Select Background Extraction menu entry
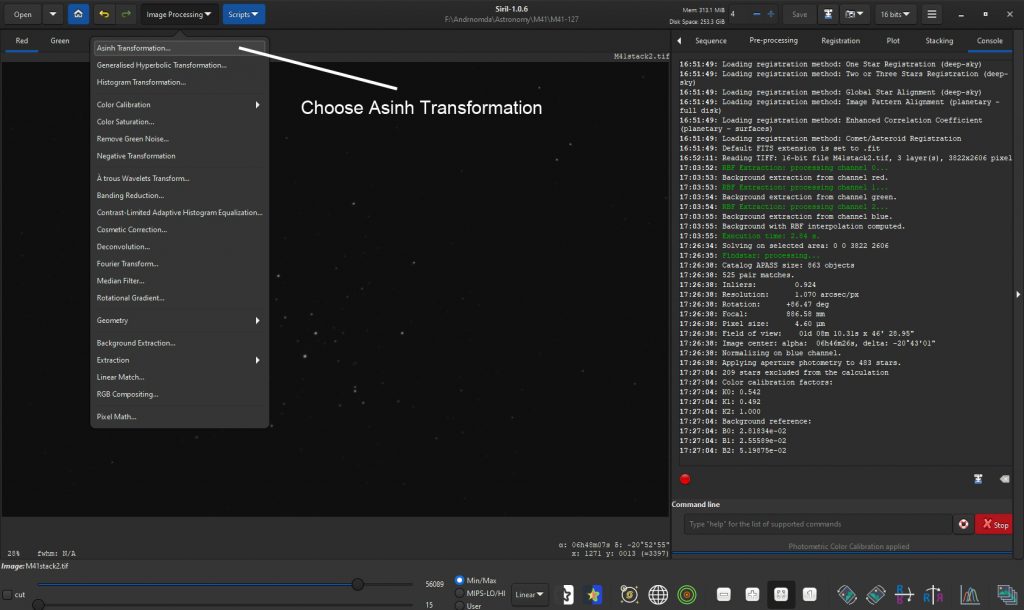 point(178,343)
